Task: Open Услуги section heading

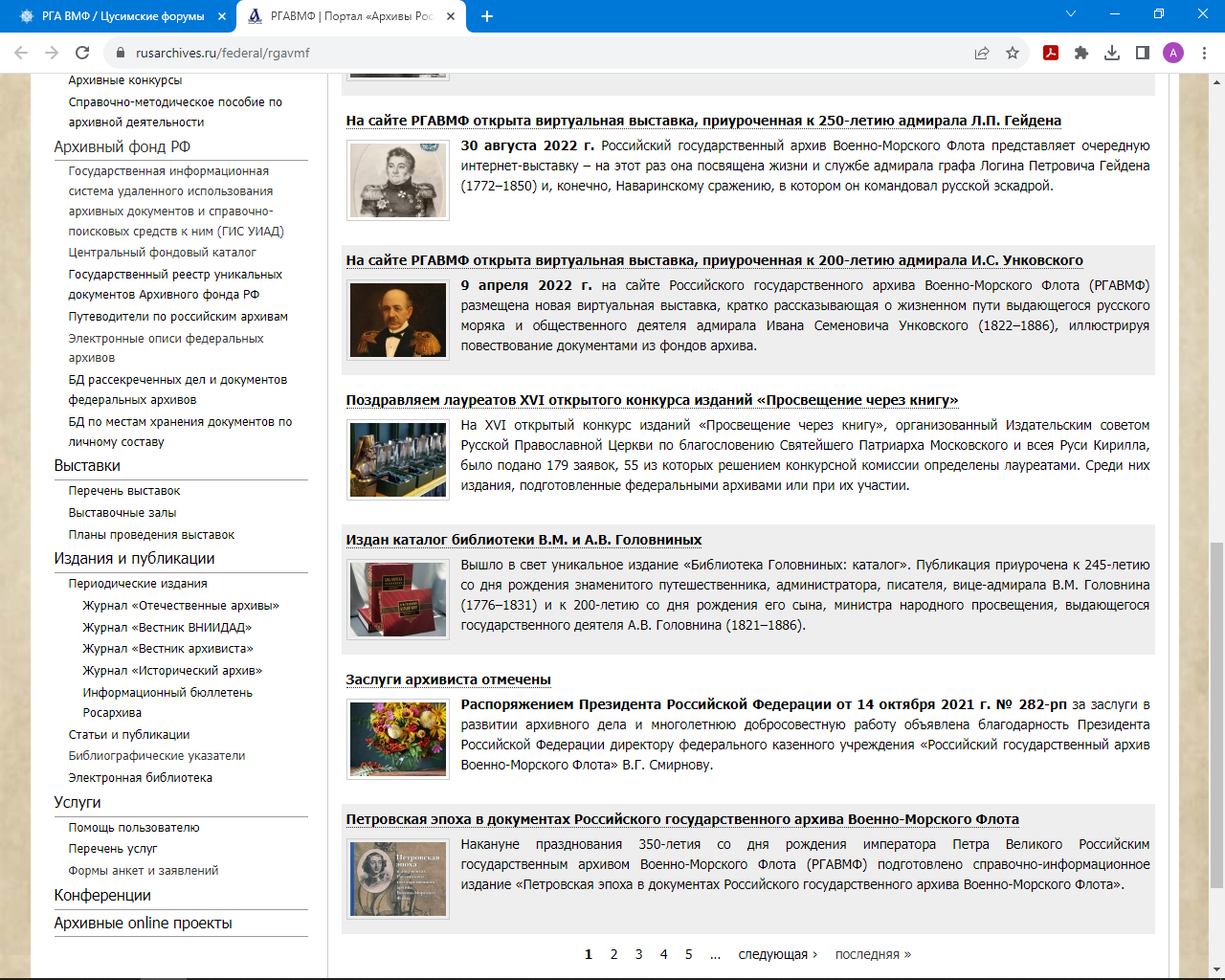Action: pos(78,802)
